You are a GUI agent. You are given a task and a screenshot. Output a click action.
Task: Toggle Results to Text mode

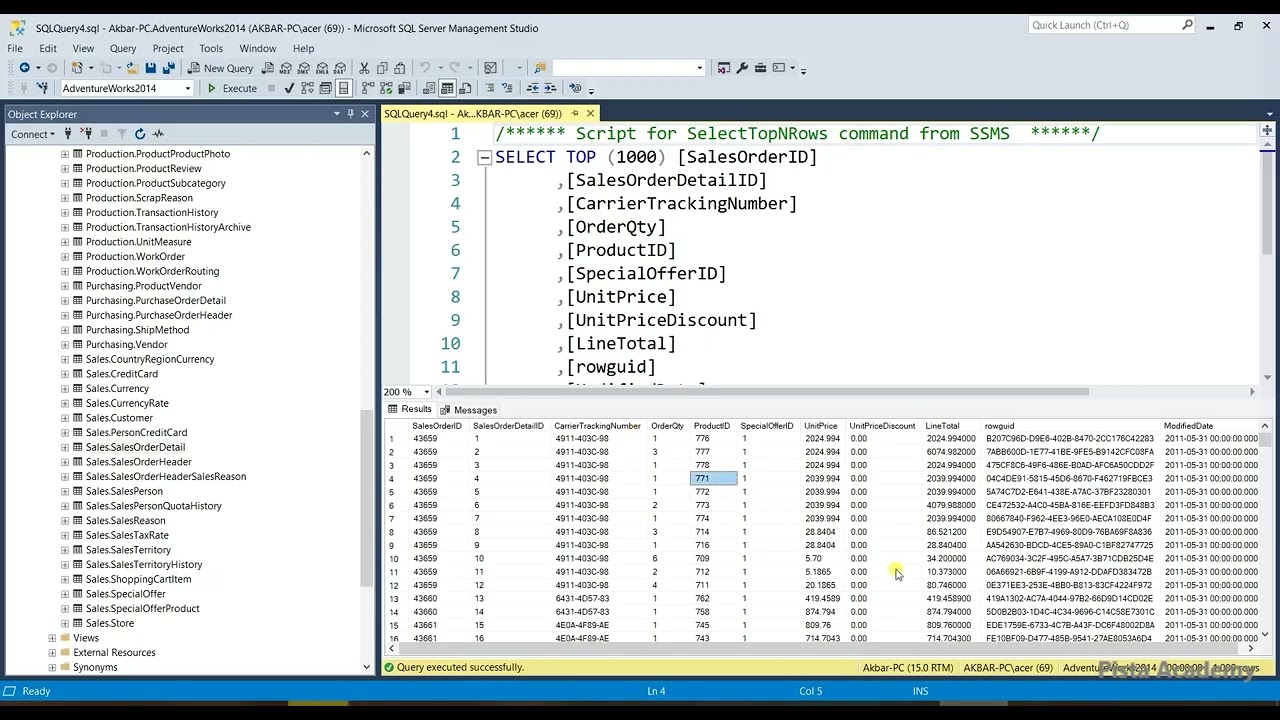point(429,88)
